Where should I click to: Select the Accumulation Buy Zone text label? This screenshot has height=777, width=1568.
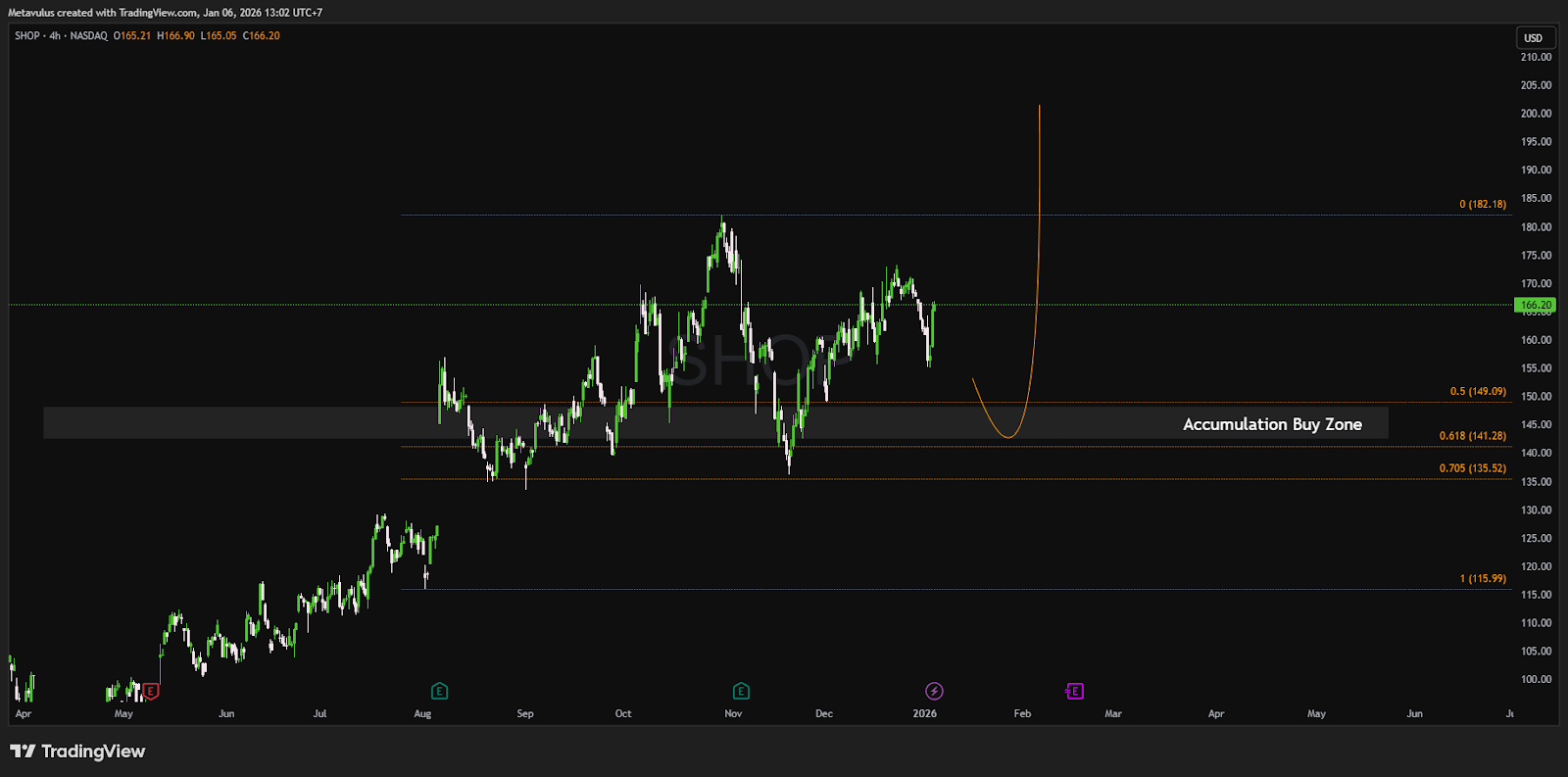[x=1271, y=424]
